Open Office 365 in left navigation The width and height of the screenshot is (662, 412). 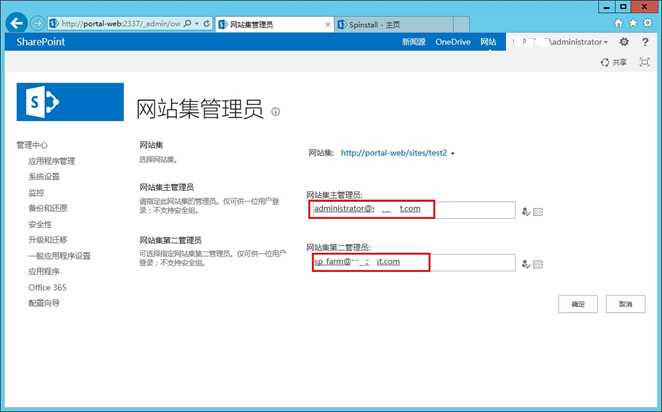click(47, 287)
